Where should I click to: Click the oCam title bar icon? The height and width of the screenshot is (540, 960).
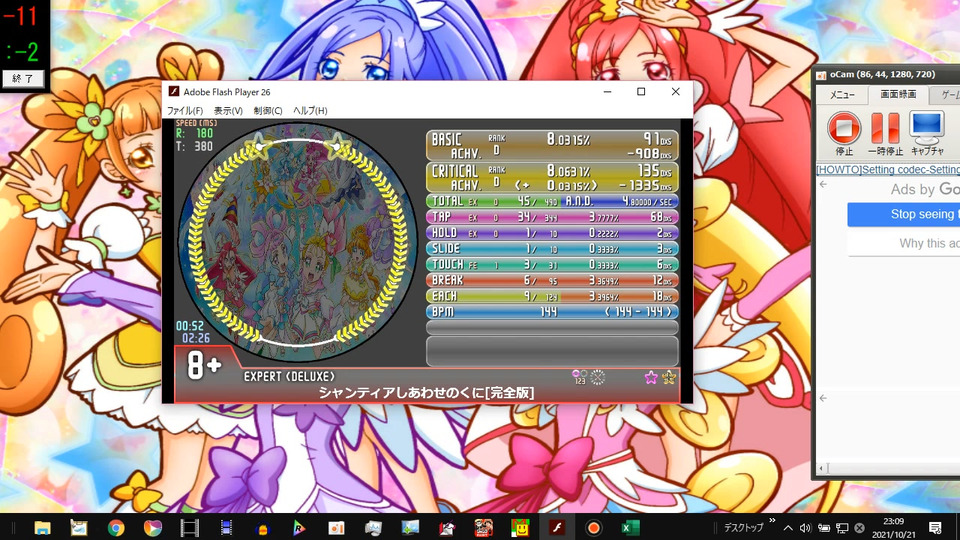[822, 75]
